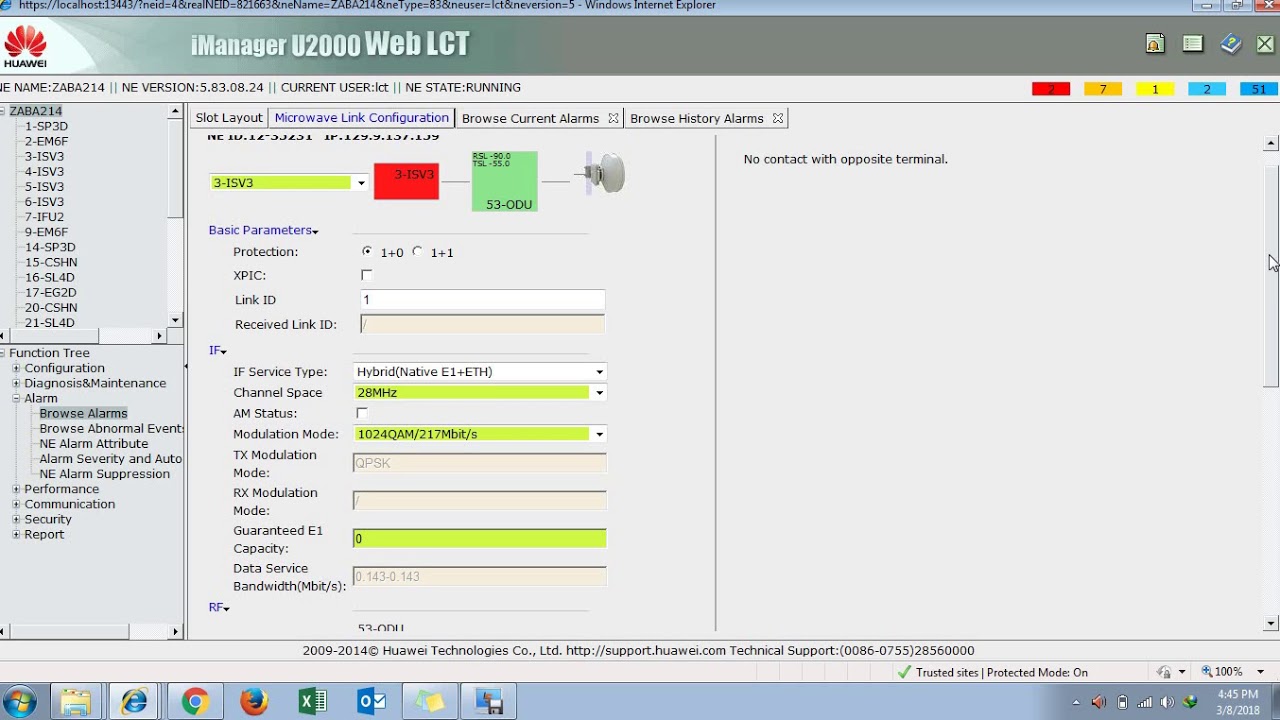Click the blue alarm counter showing 51

[1259, 89]
